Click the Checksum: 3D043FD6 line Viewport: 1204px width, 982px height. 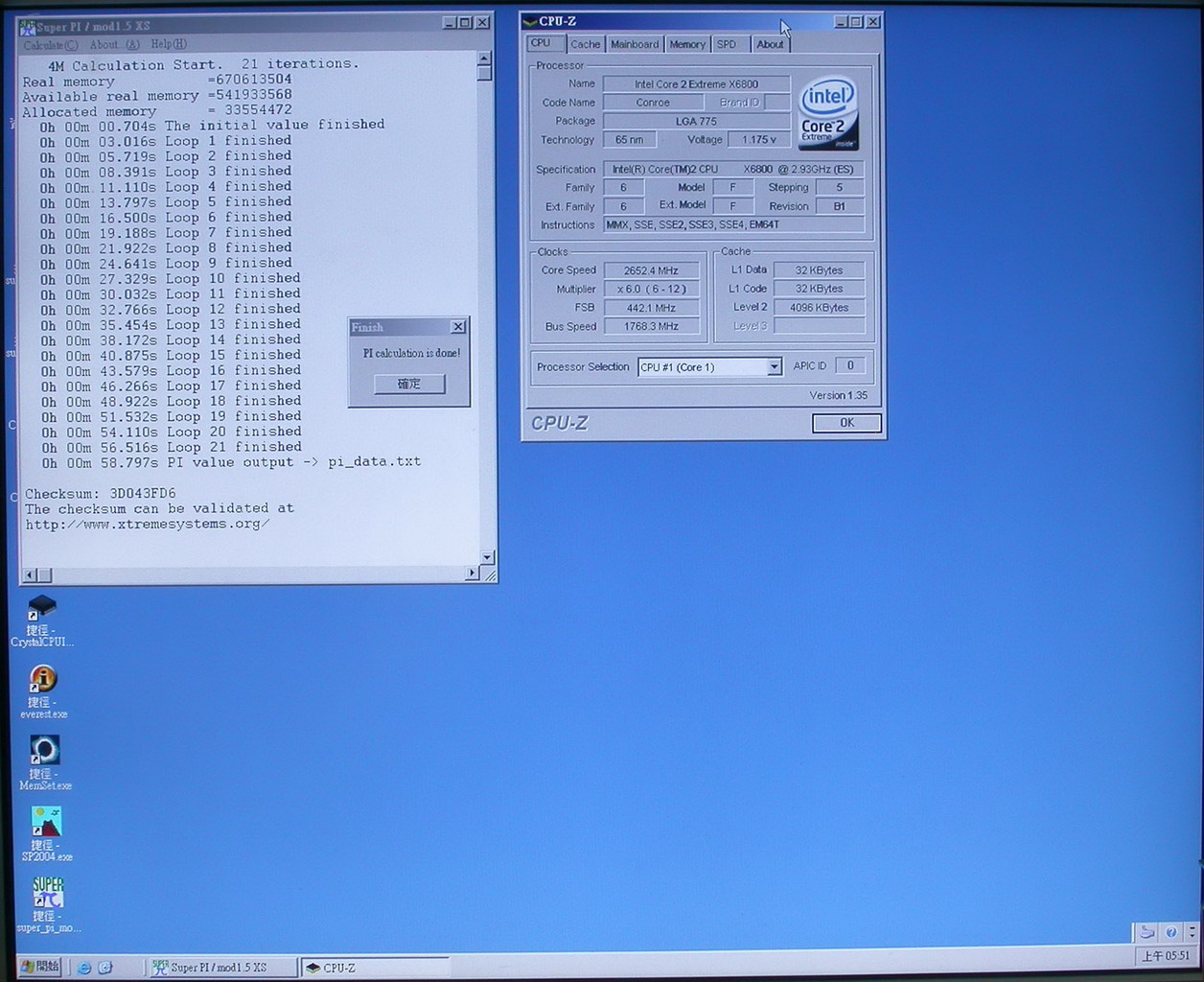pos(101,494)
